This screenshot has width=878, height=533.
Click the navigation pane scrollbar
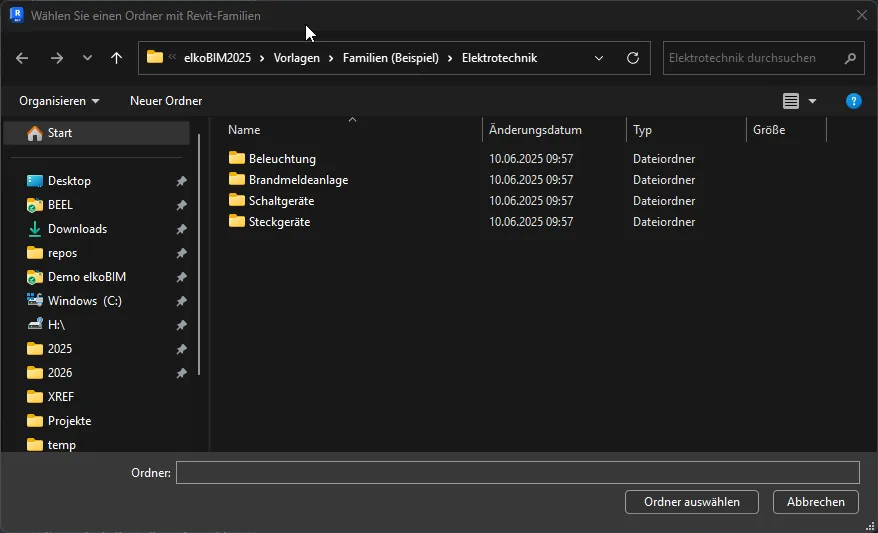199,255
